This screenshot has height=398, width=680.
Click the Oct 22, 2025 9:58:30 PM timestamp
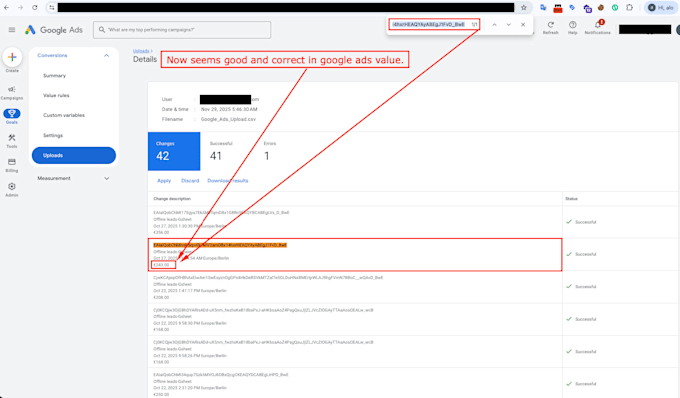pyautogui.click(x=190, y=323)
